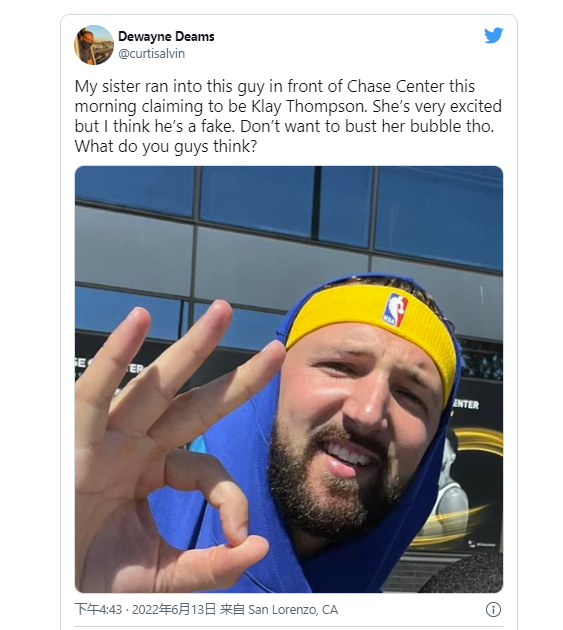The height and width of the screenshot is (630, 563).
Task: Click the 2022年6月13日 date text
Action: click(174, 610)
